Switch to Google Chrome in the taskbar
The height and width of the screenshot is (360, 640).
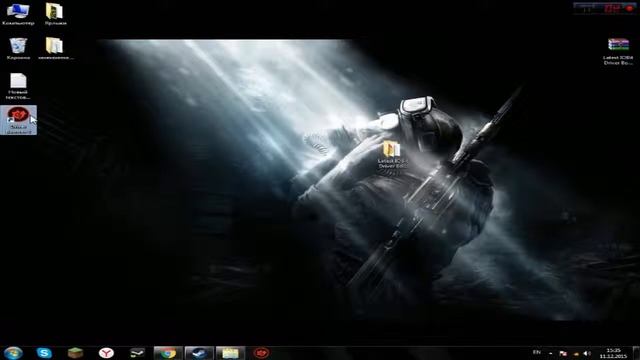168,353
